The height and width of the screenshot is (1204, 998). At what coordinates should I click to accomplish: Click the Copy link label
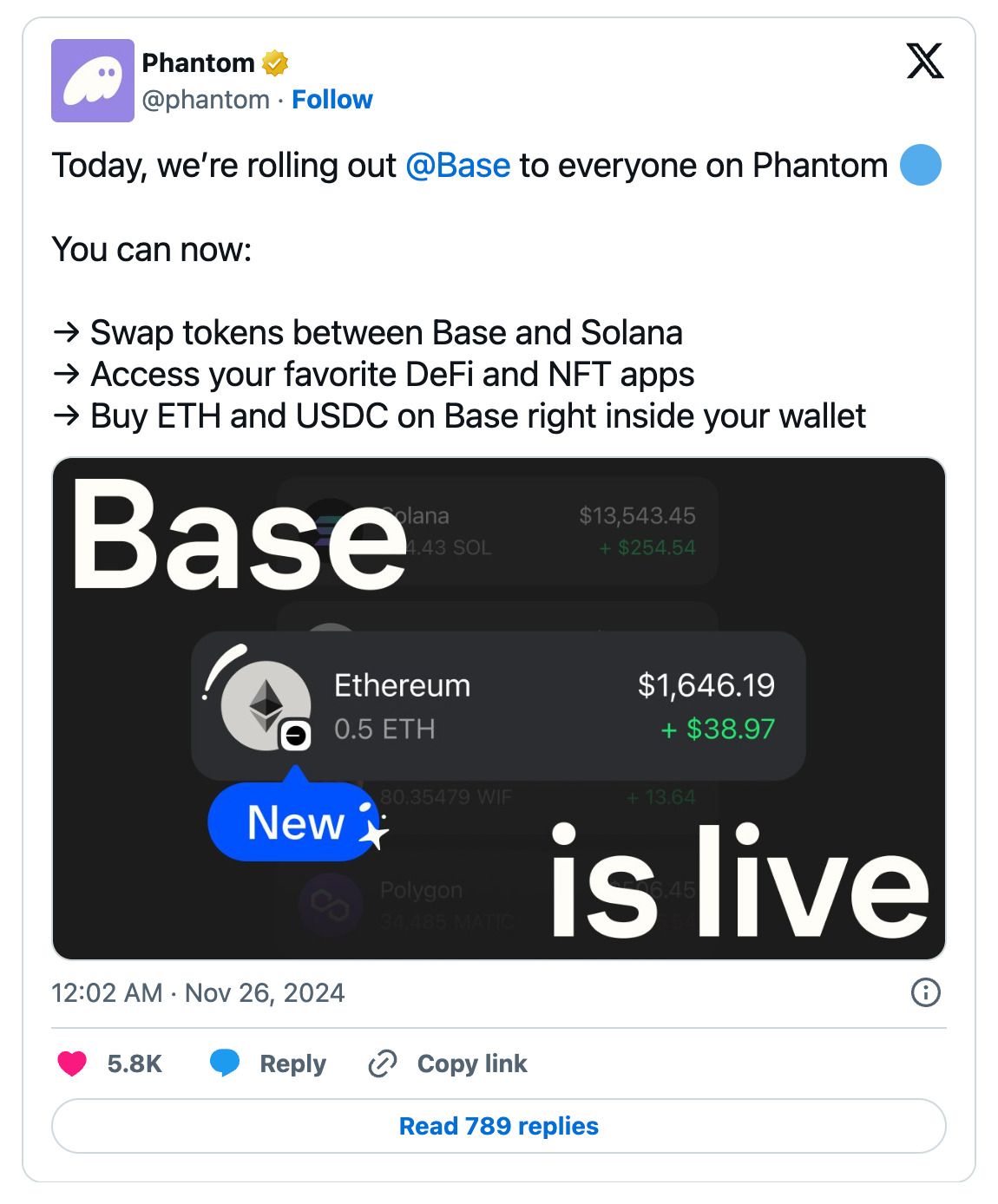point(472,1063)
